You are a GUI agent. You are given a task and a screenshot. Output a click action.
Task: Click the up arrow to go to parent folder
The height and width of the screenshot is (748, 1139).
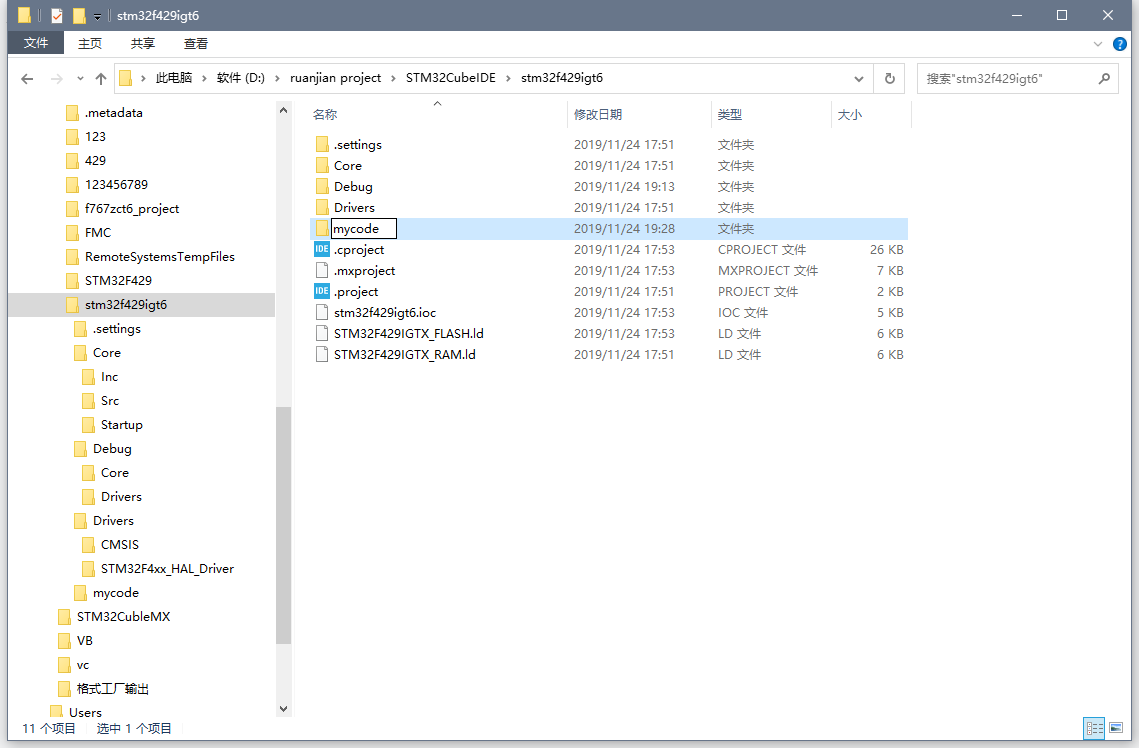[101, 77]
